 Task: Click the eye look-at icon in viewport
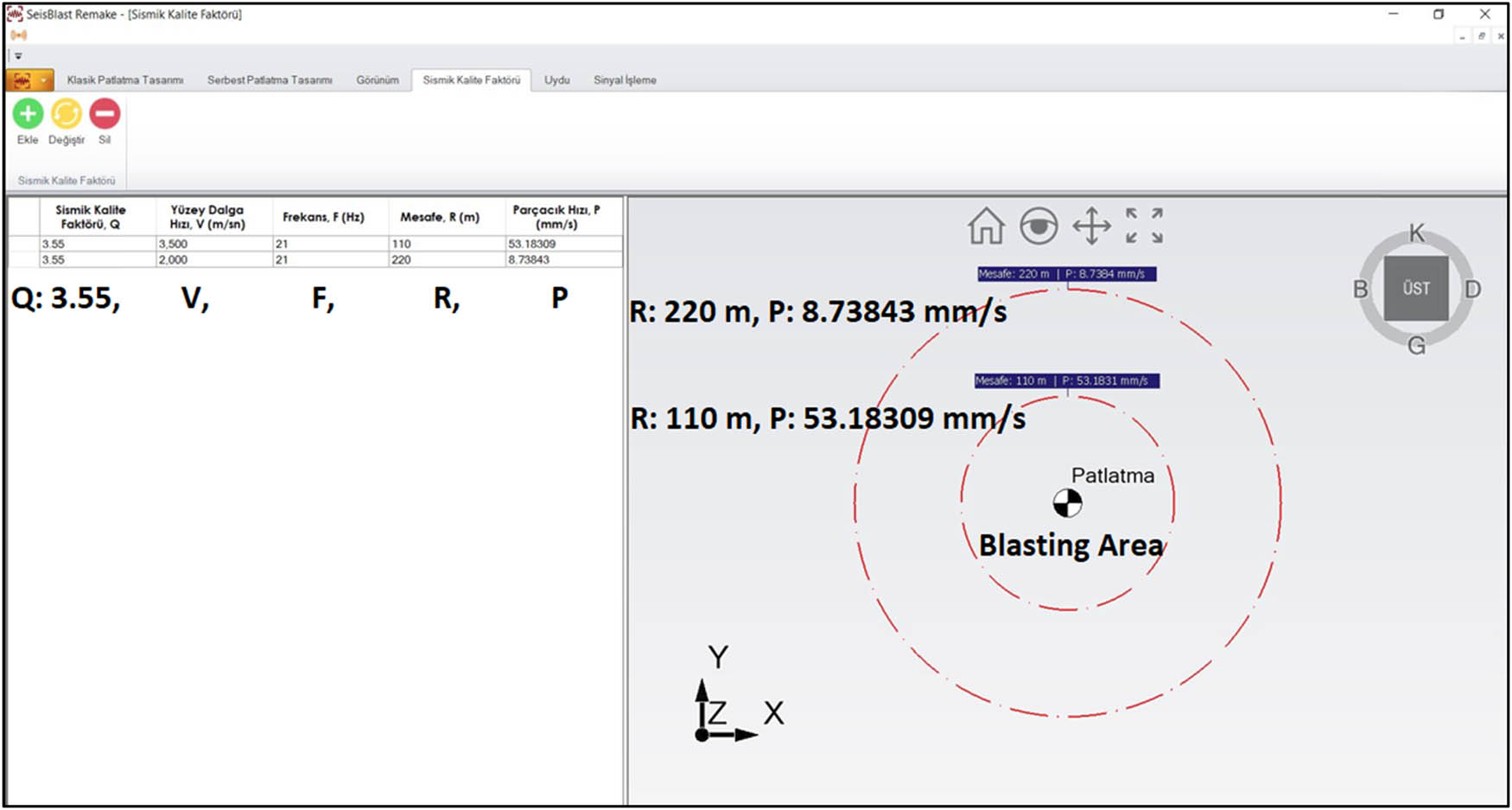pyautogui.click(x=1039, y=226)
